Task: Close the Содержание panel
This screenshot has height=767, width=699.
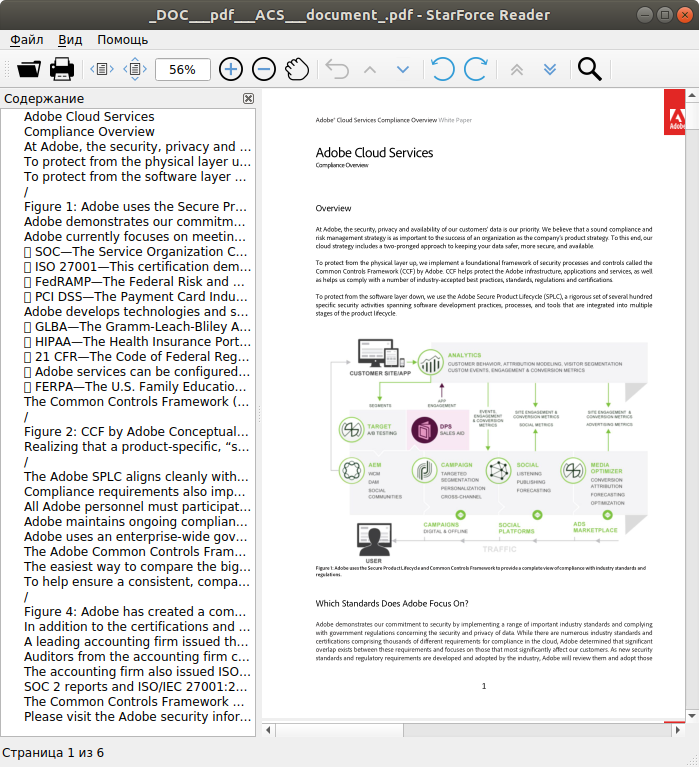Action: click(248, 98)
